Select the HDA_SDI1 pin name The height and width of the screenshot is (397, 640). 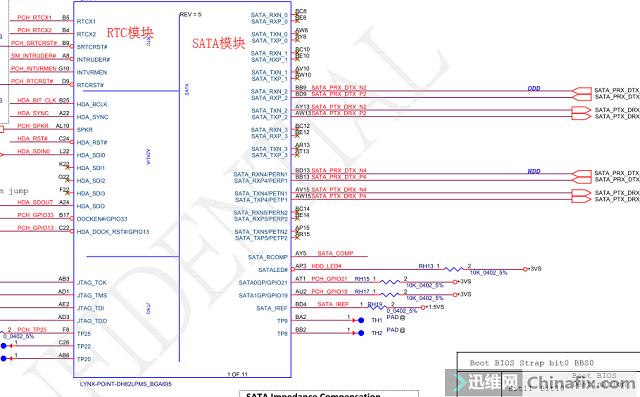pos(91,168)
